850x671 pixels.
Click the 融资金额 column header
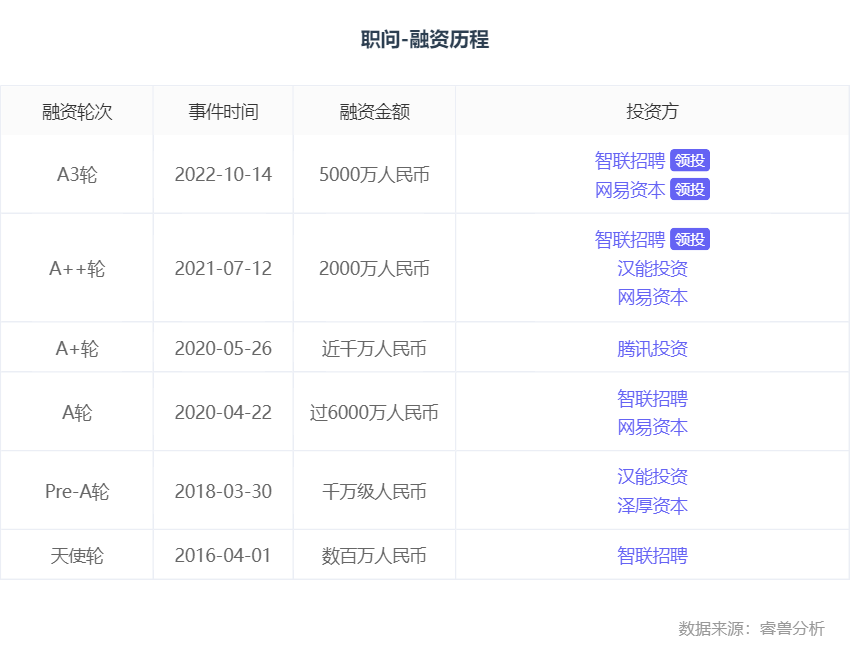pyautogui.click(x=375, y=112)
